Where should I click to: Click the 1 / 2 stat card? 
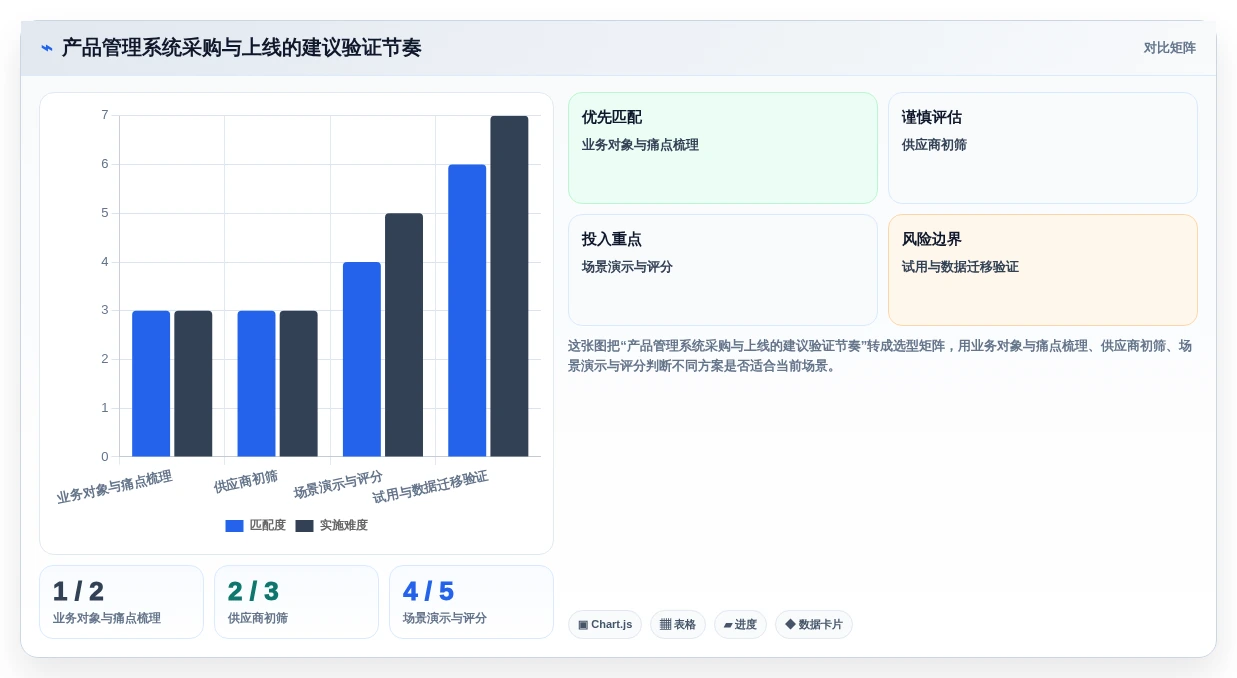121,602
